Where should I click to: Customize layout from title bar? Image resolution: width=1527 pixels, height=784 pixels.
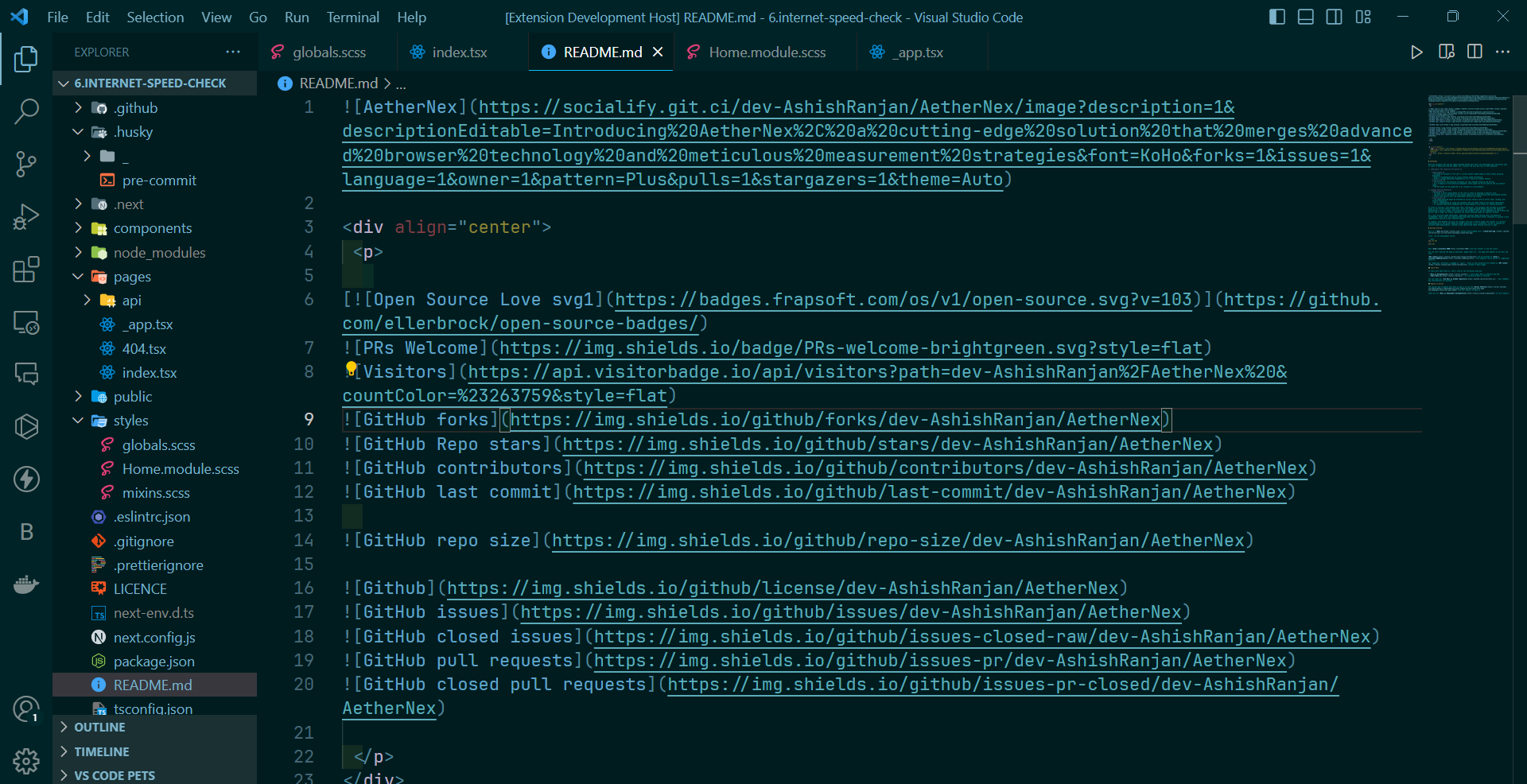coord(1363,17)
